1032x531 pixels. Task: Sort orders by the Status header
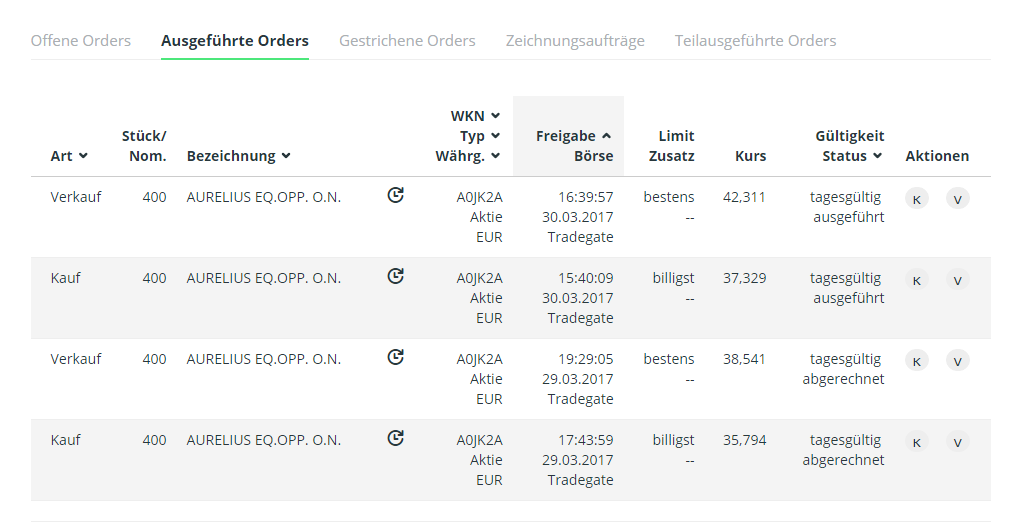click(x=852, y=156)
